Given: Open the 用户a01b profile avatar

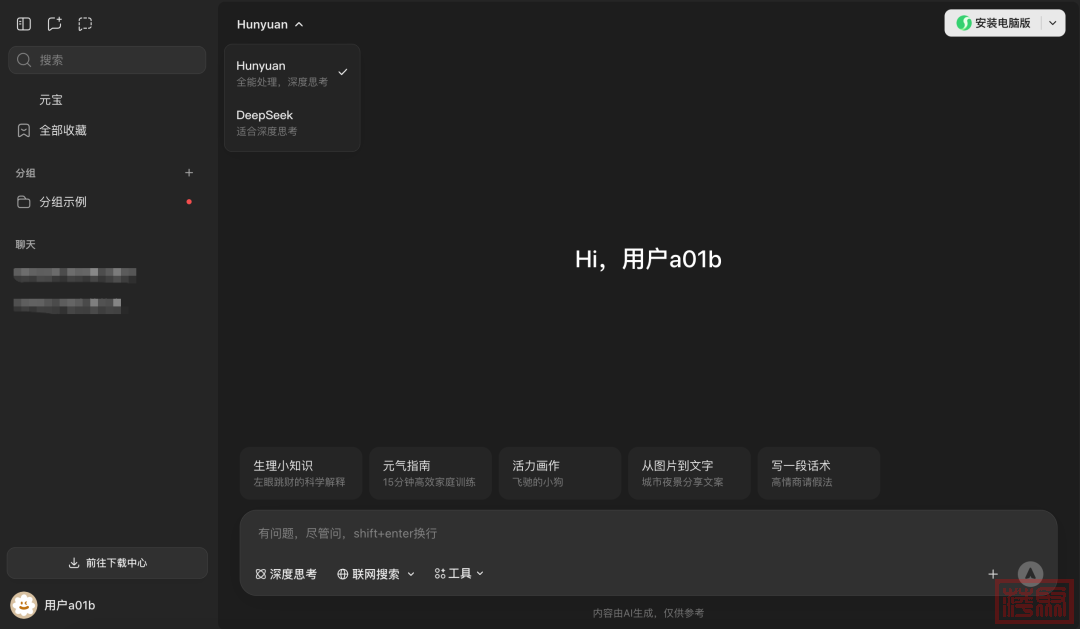Looking at the screenshot, I should (x=23, y=605).
